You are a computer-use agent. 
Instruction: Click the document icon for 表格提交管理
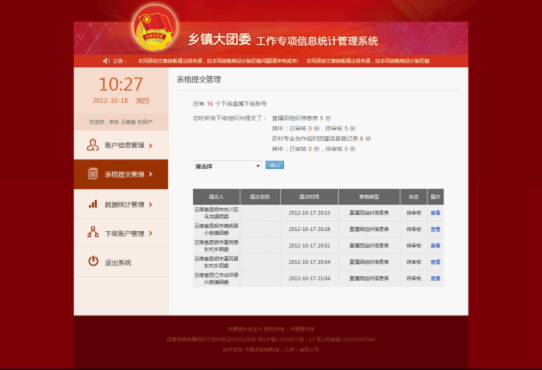93,174
